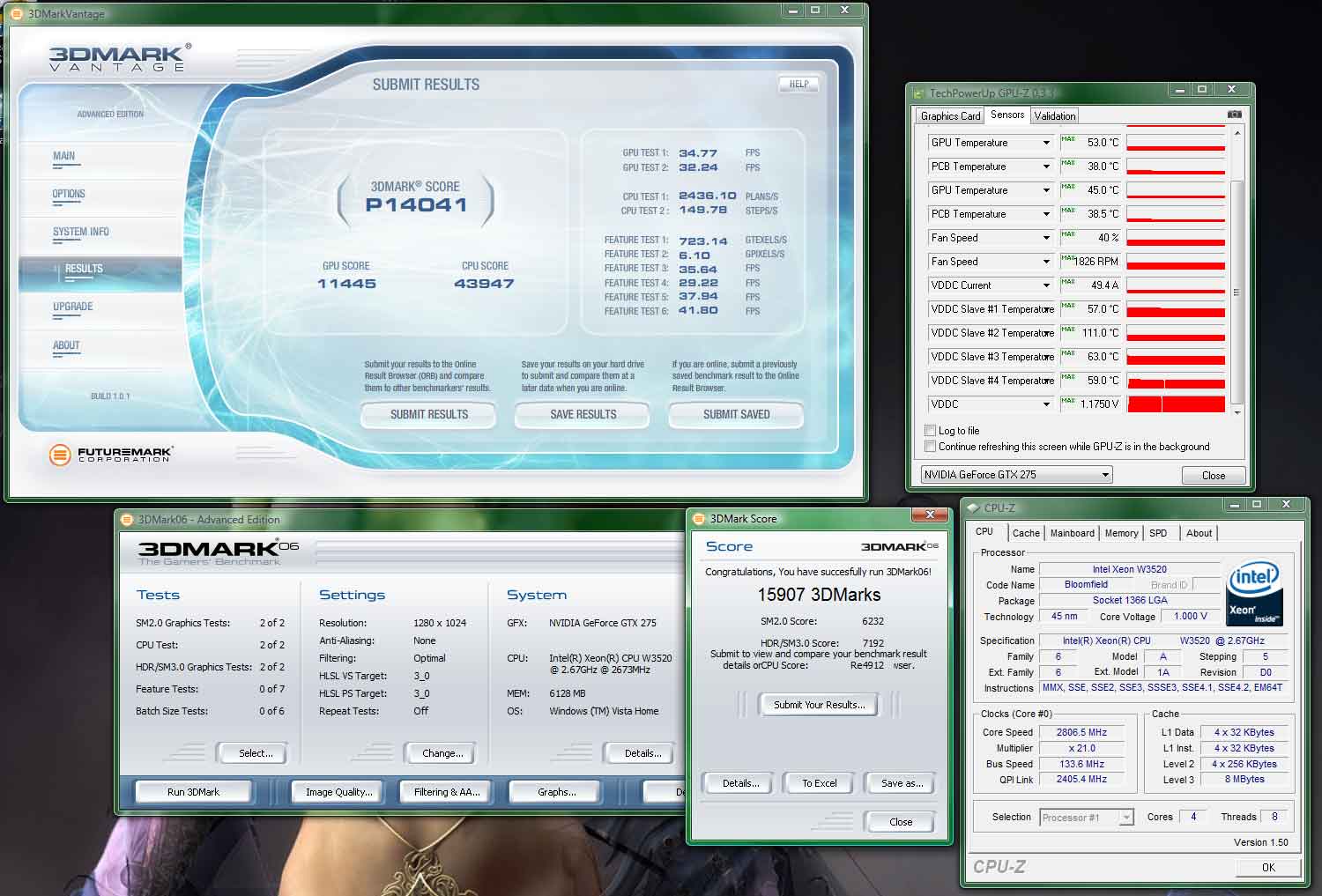This screenshot has height=896, width=1322.
Task: Open the first GPU Temperature sensor dropdown
Action: pos(1046,143)
